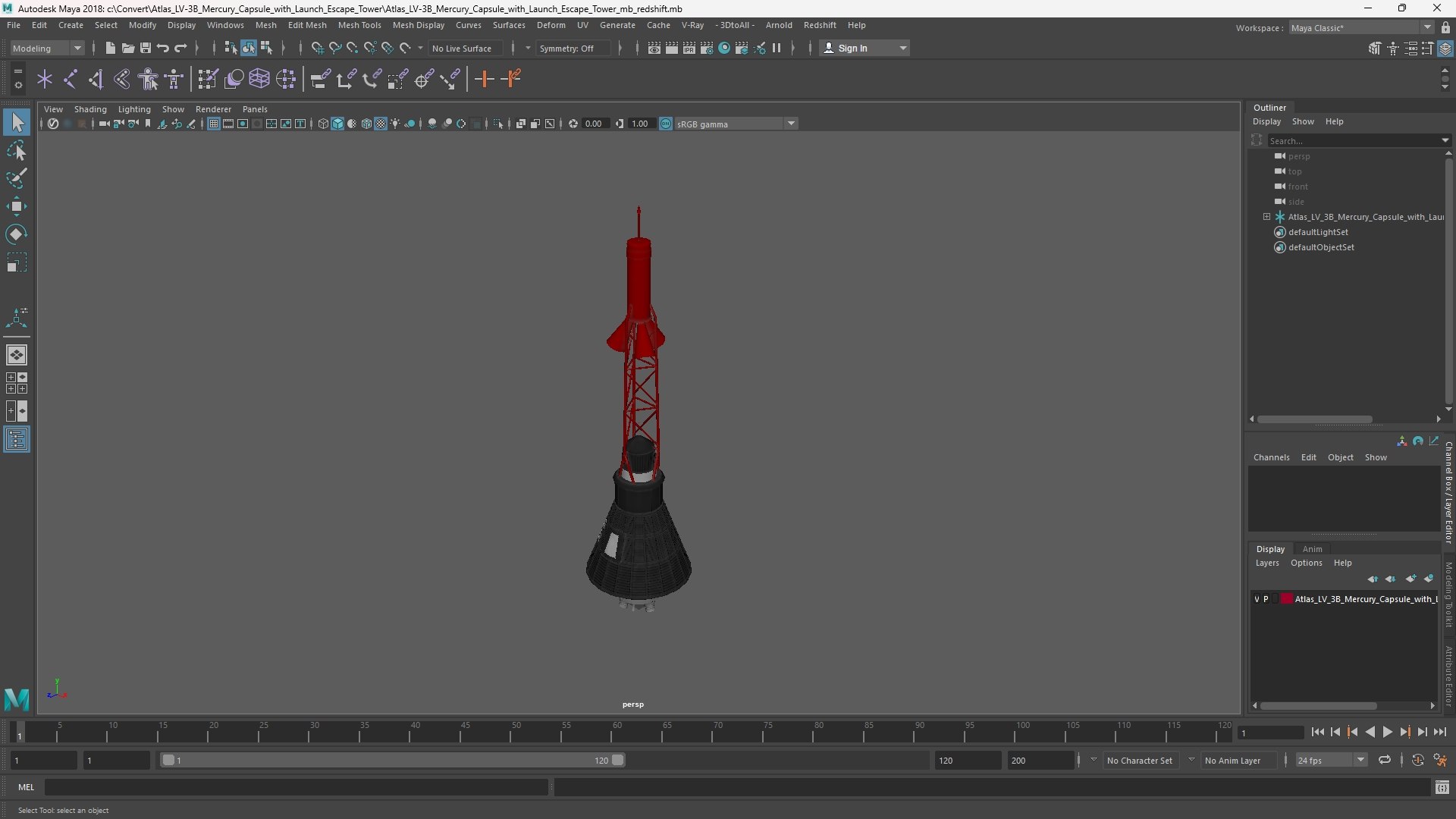
Task: Open the viewport Shading menu
Action: click(90, 109)
